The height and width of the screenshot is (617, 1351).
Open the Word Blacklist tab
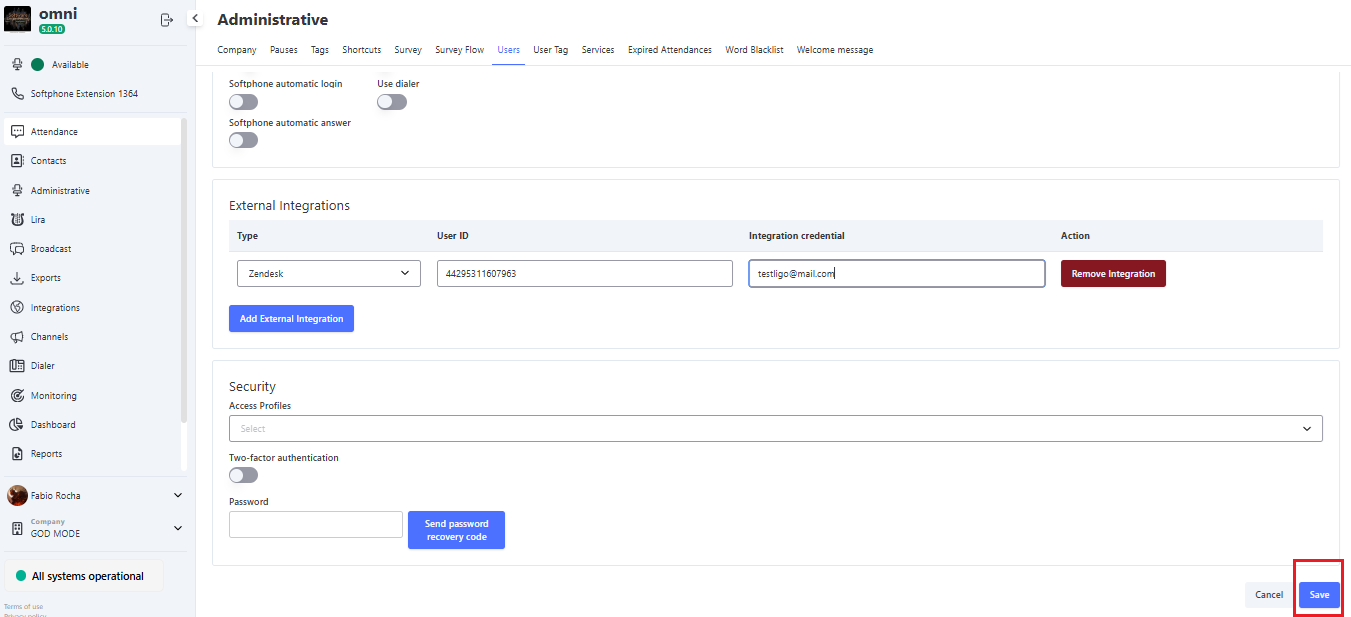click(x=755, y=50)
